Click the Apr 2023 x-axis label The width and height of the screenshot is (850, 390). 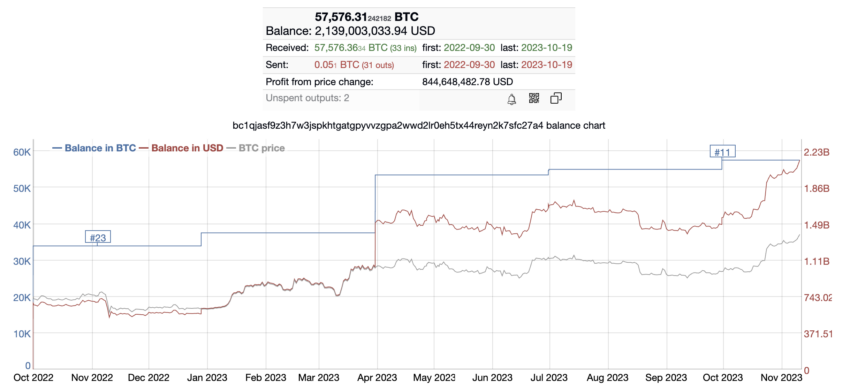pos(376,376)
